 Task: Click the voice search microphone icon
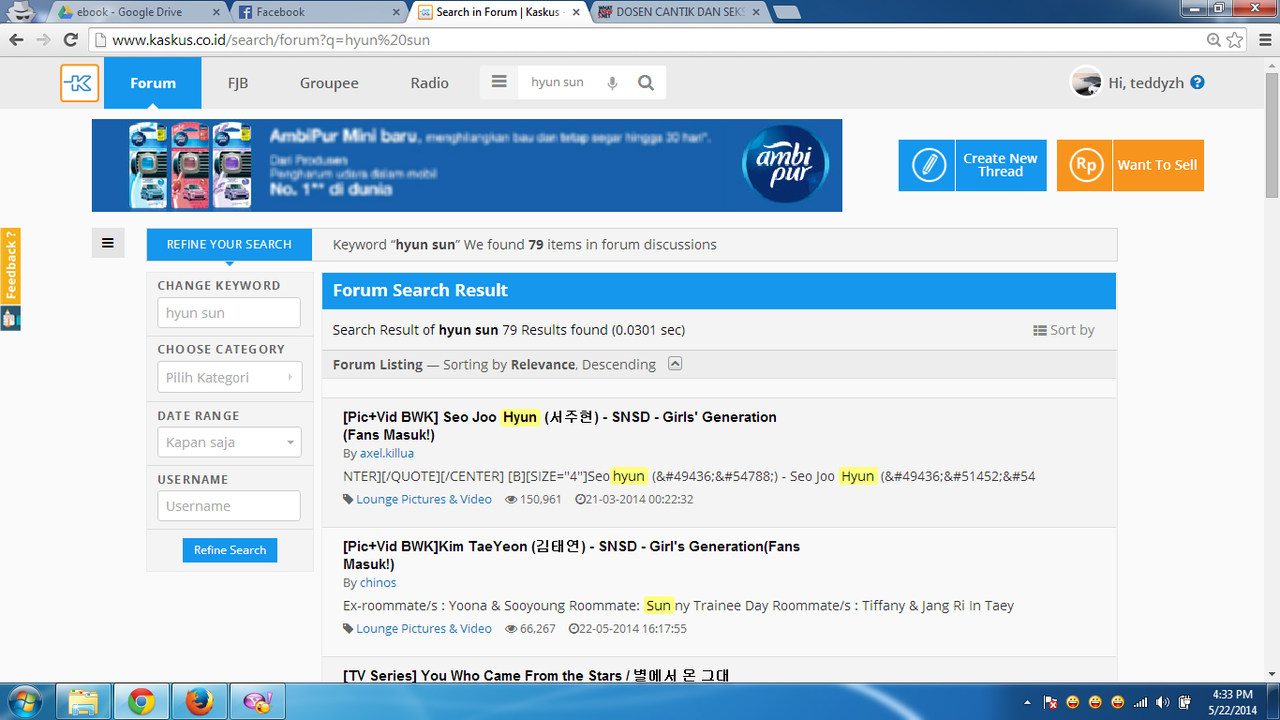point(612,83)
